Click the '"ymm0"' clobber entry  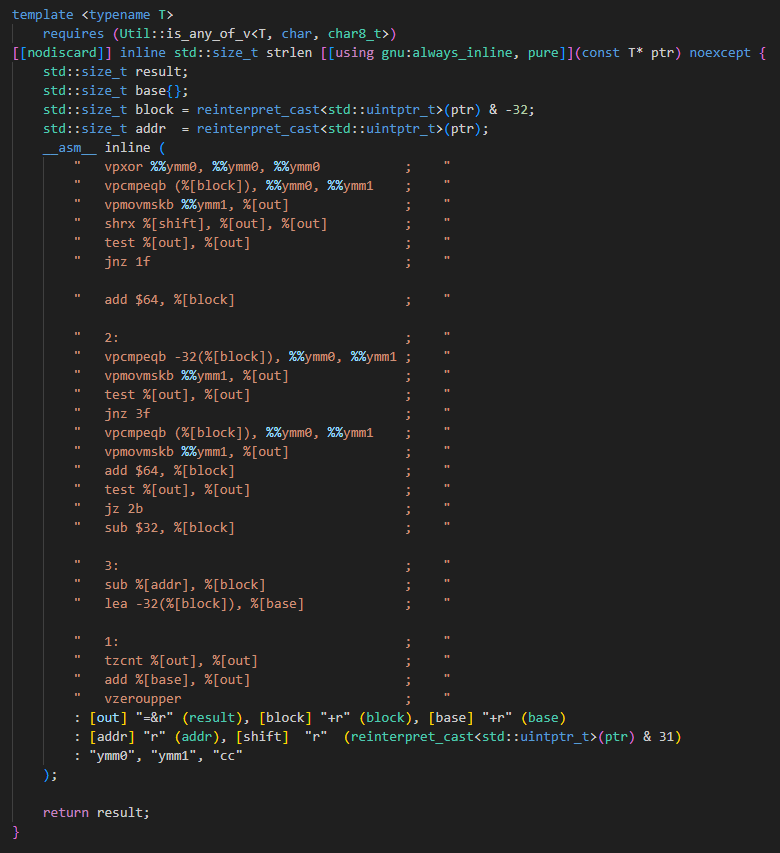[x=112, y=756]
